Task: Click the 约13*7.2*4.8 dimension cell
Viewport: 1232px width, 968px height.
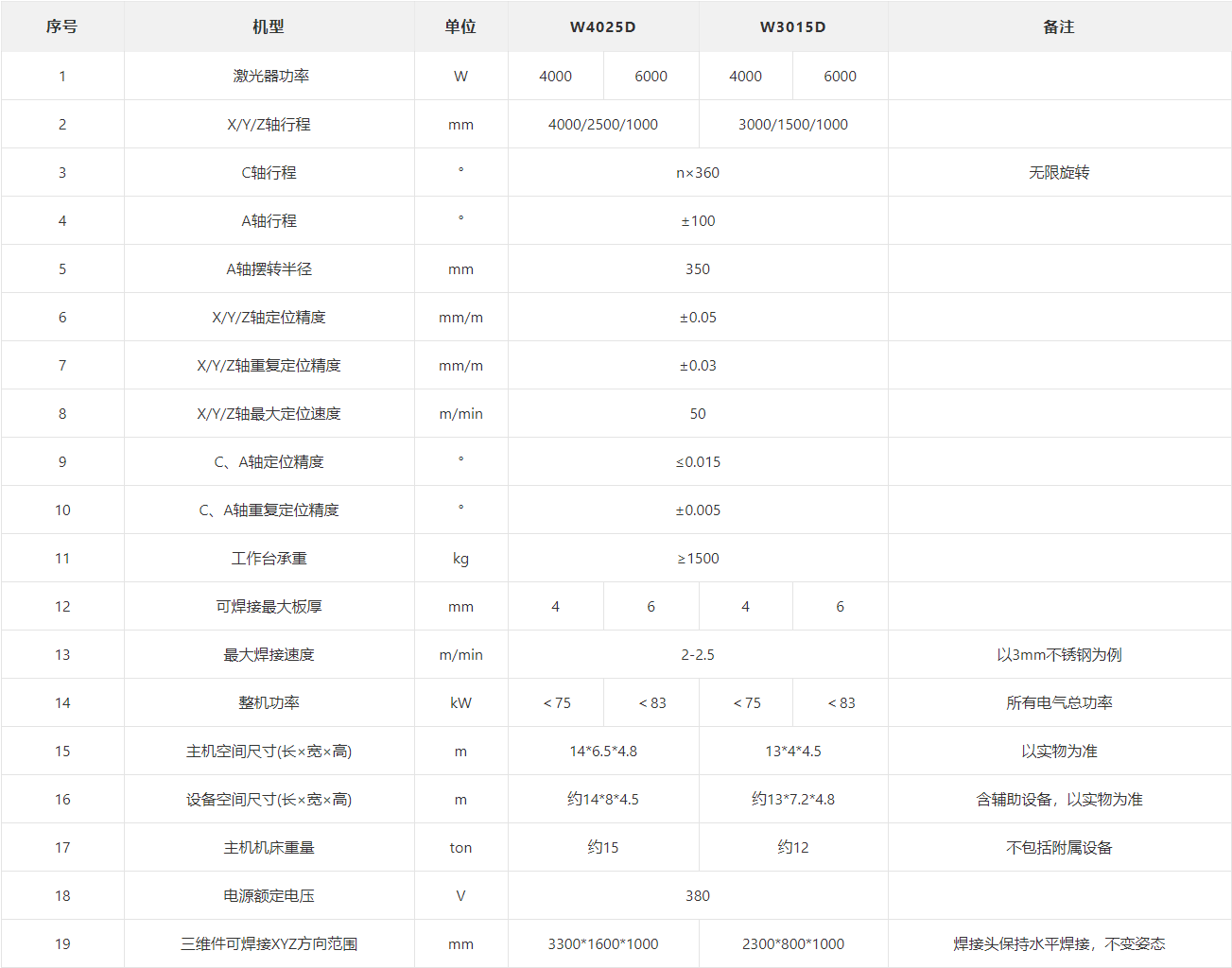Action: pyautogui.click(x=793, y=799)
